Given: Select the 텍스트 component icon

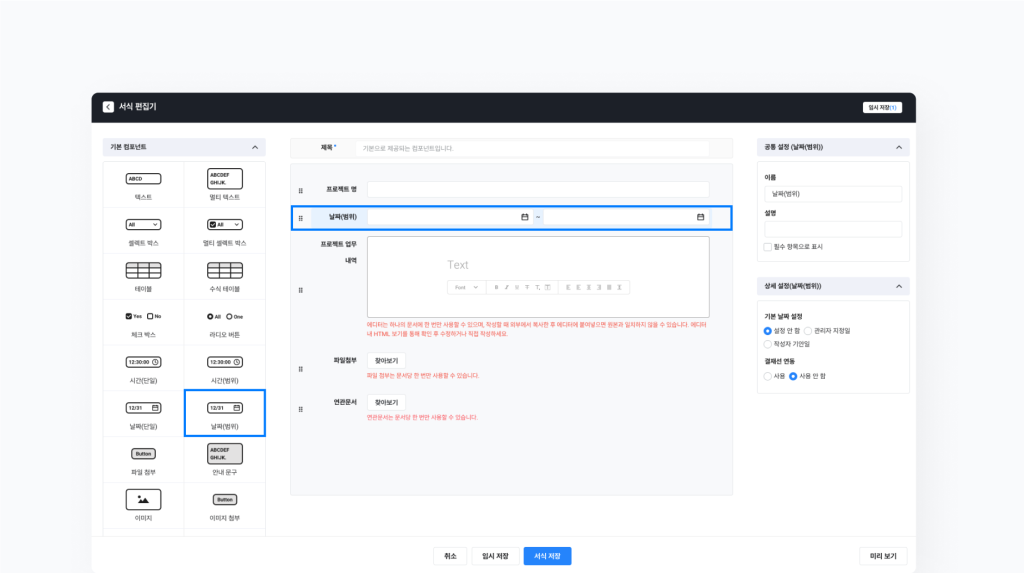Looking at the screenshot, I should [143, 179].
